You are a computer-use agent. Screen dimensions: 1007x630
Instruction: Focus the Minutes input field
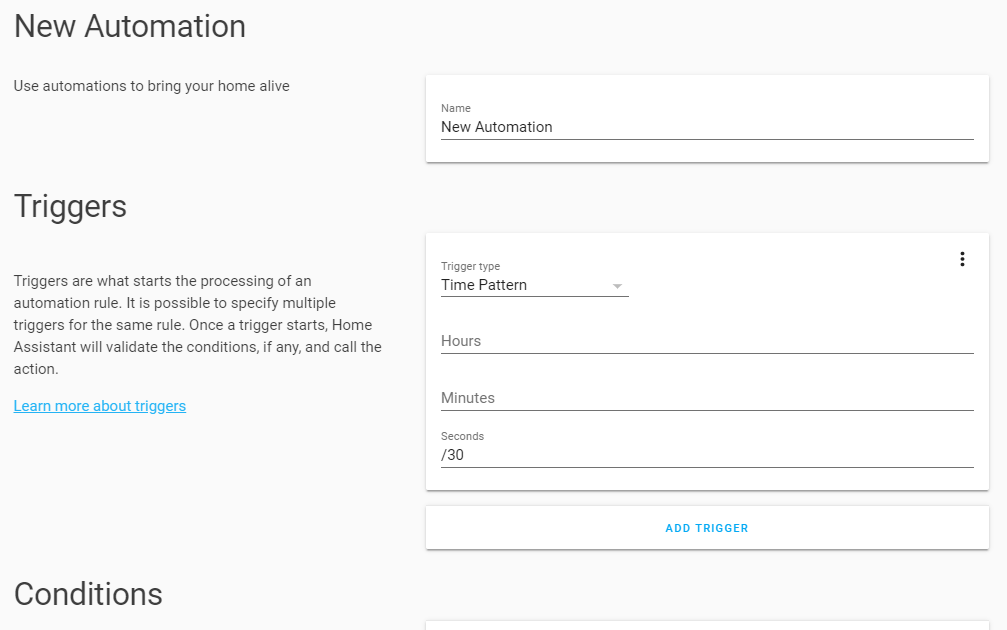tap(706, 398)
